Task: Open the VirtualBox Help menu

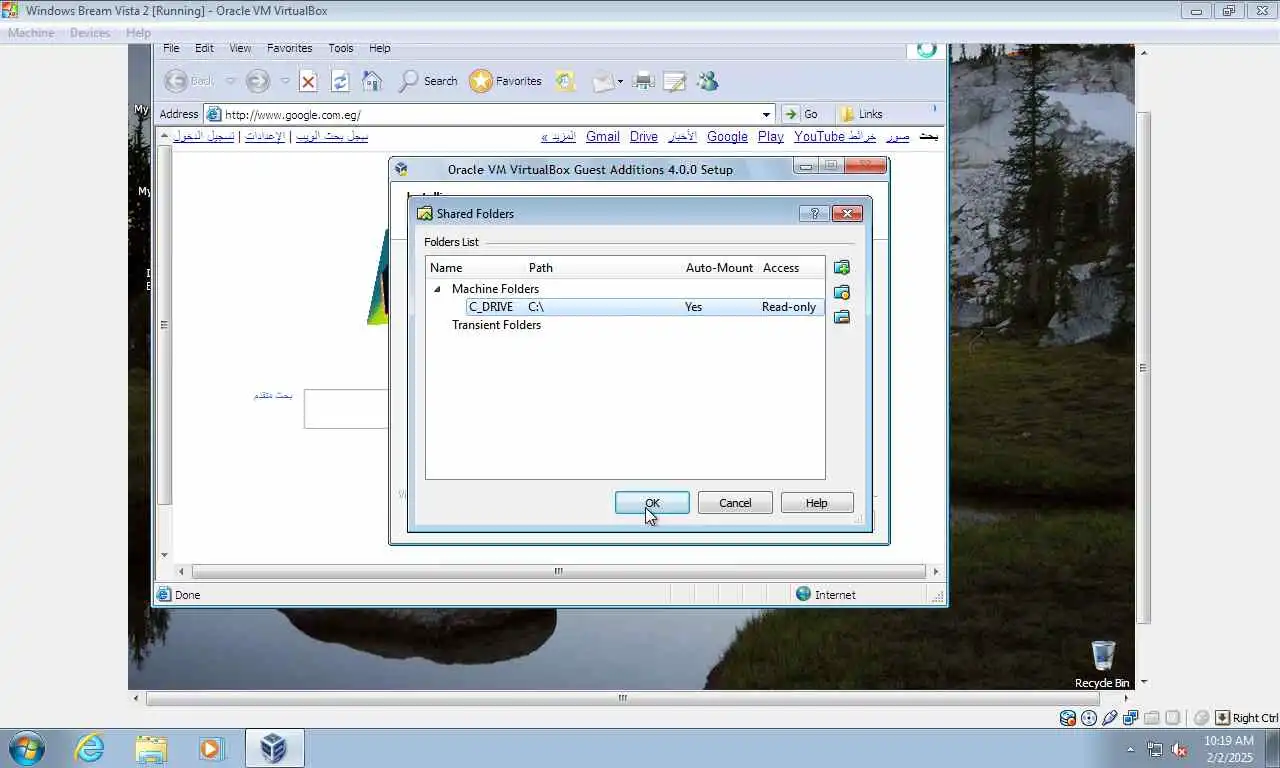Action: [138, 33]
